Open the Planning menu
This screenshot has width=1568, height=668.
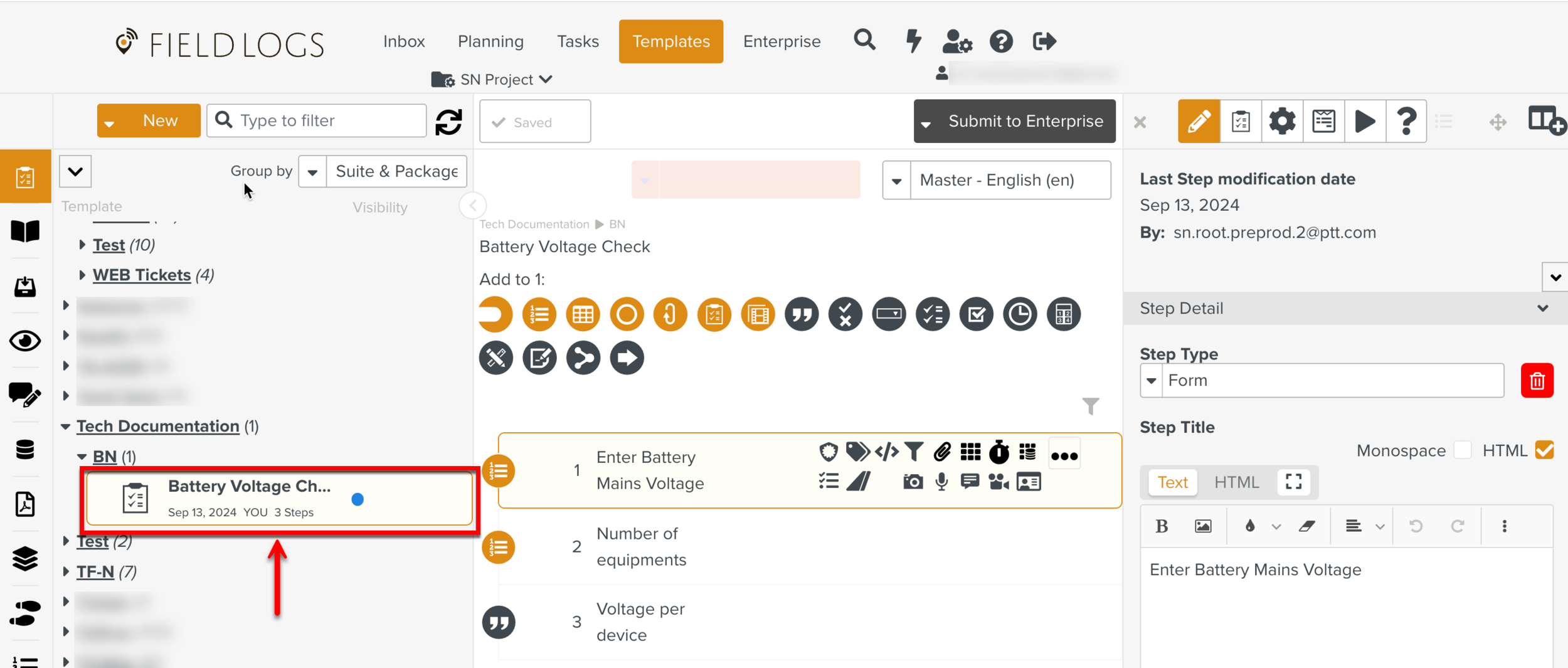tap(490, 41)
